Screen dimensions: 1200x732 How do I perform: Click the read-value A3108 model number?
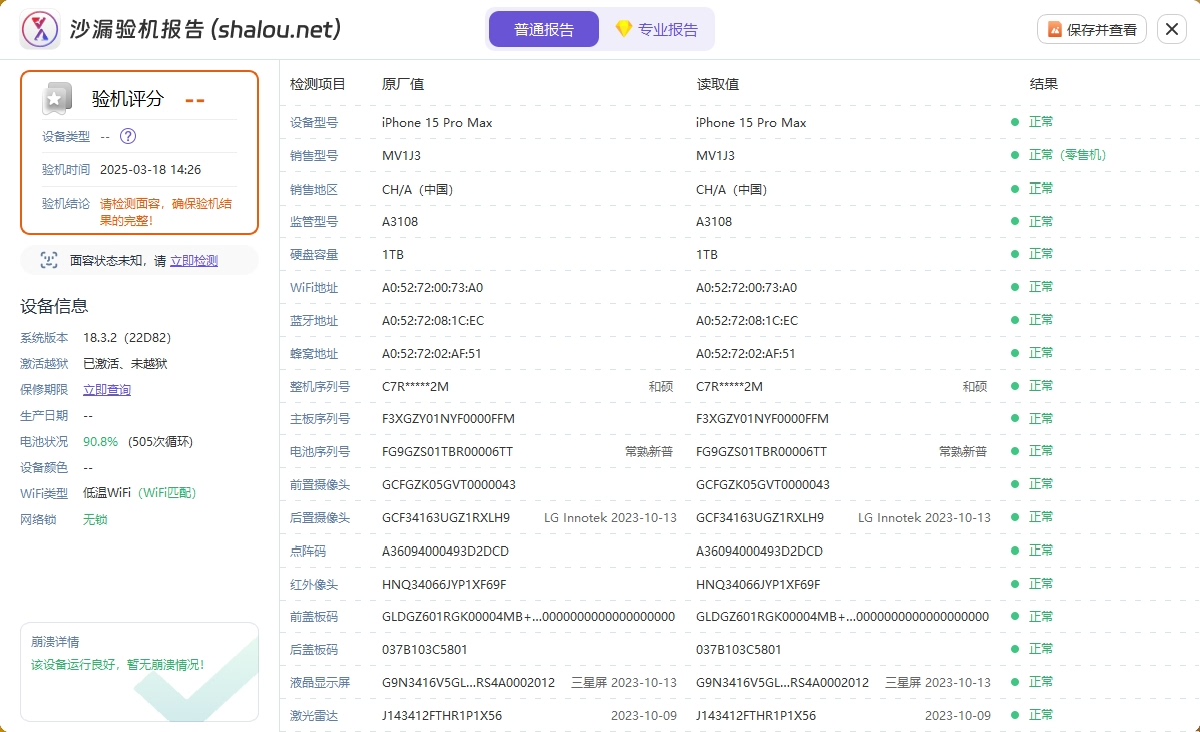pyautogui.click(x=714, y=221)
